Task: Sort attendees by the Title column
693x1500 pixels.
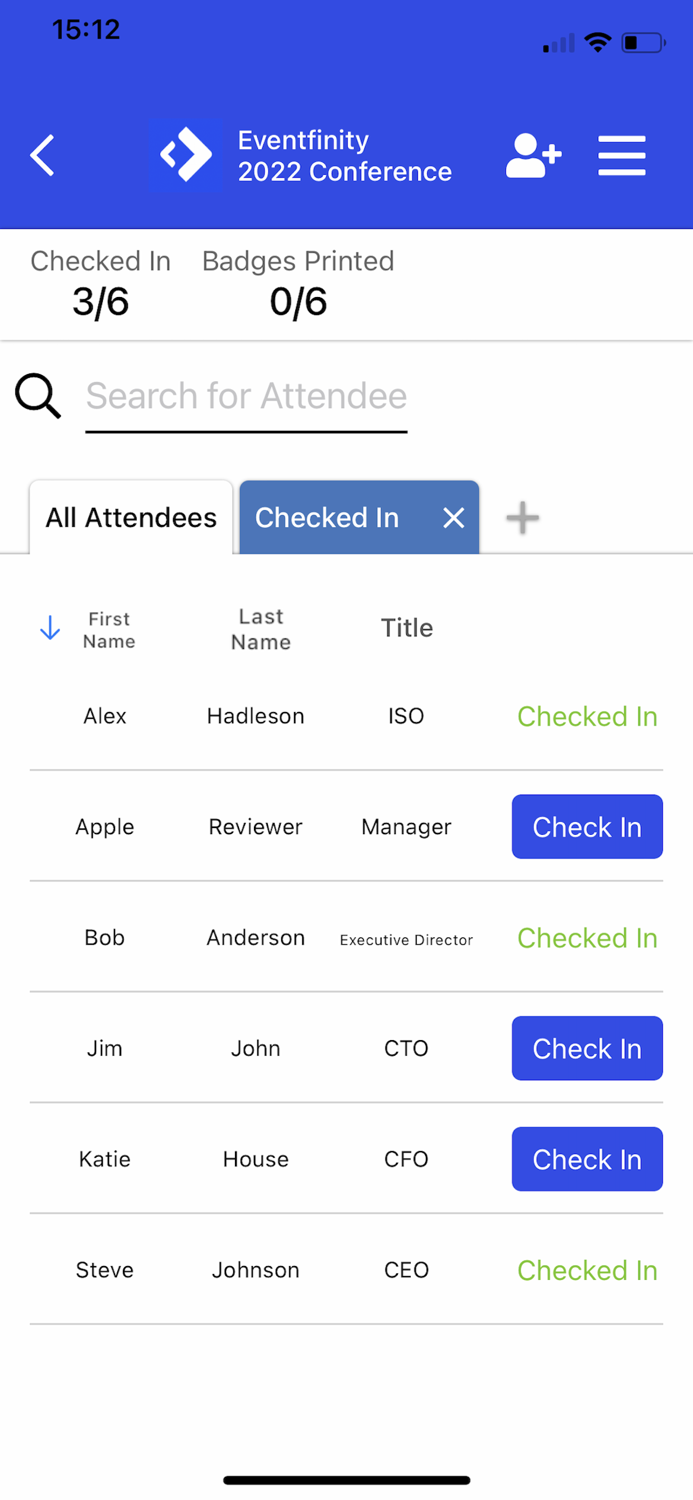Action: 405,627
